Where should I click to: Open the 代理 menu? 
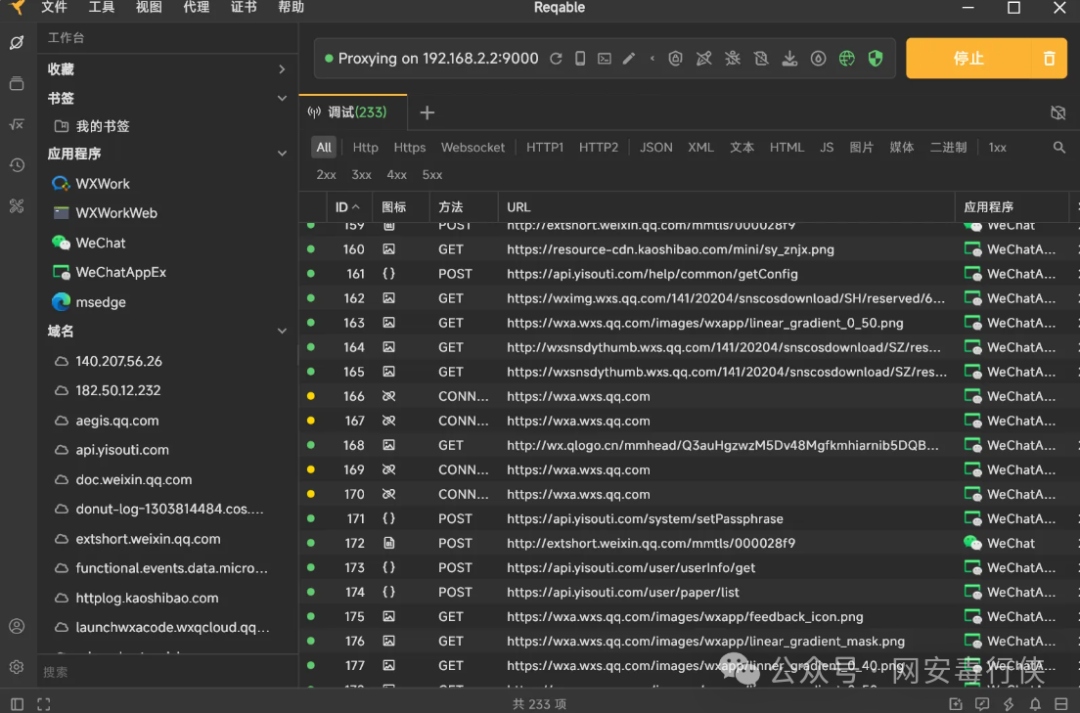(x=196, y=8)
